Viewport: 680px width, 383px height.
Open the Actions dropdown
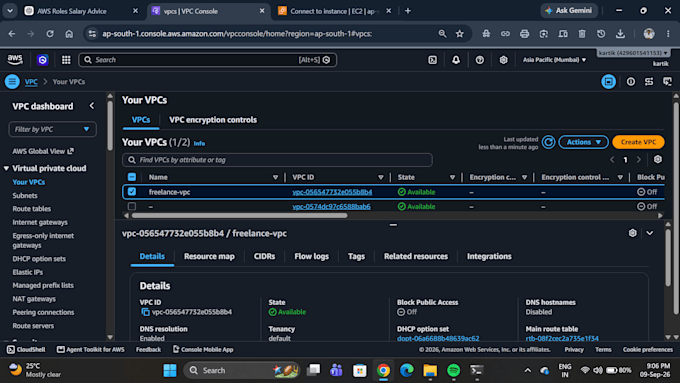[x=583, y=142]
